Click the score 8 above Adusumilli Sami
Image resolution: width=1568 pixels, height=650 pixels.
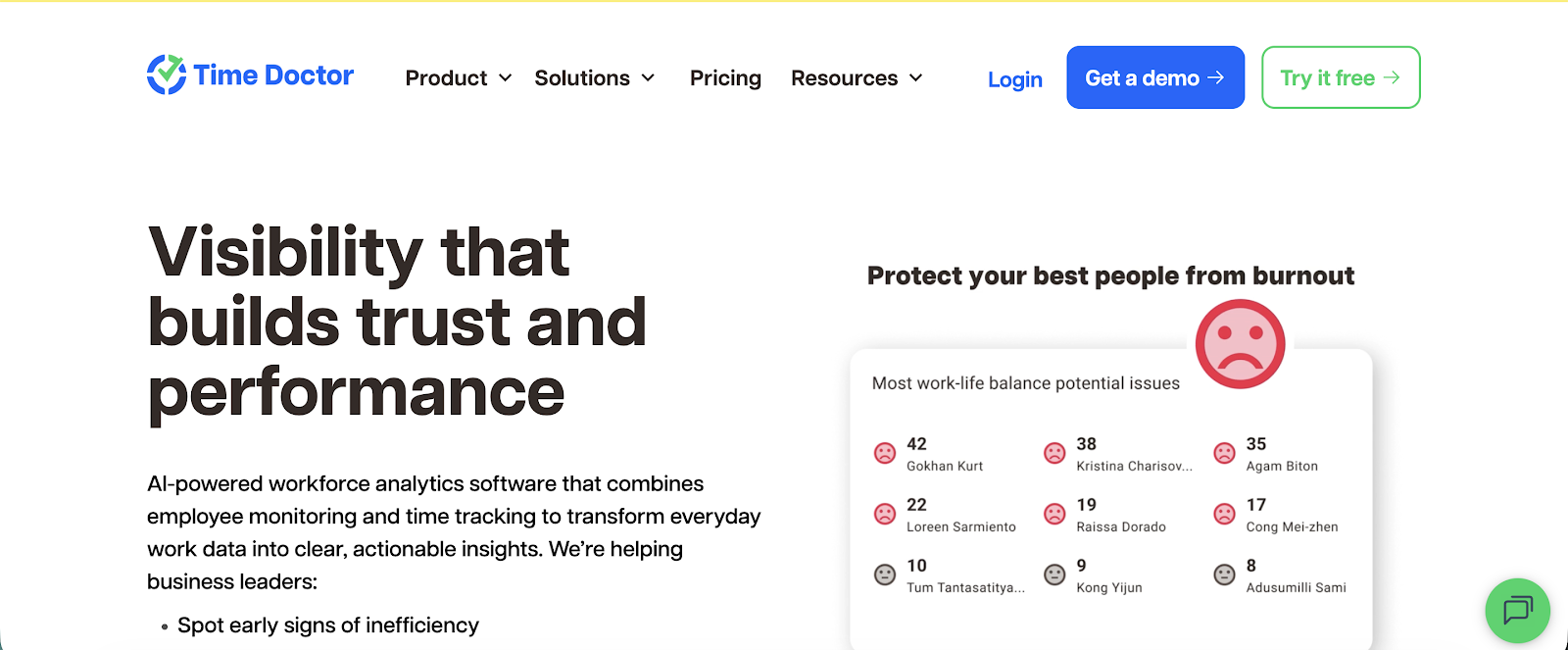(x=1250, y=566)
